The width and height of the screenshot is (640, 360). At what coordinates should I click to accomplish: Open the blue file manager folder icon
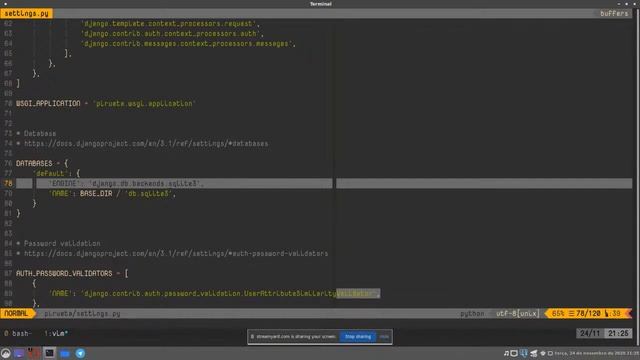(65, 353)
